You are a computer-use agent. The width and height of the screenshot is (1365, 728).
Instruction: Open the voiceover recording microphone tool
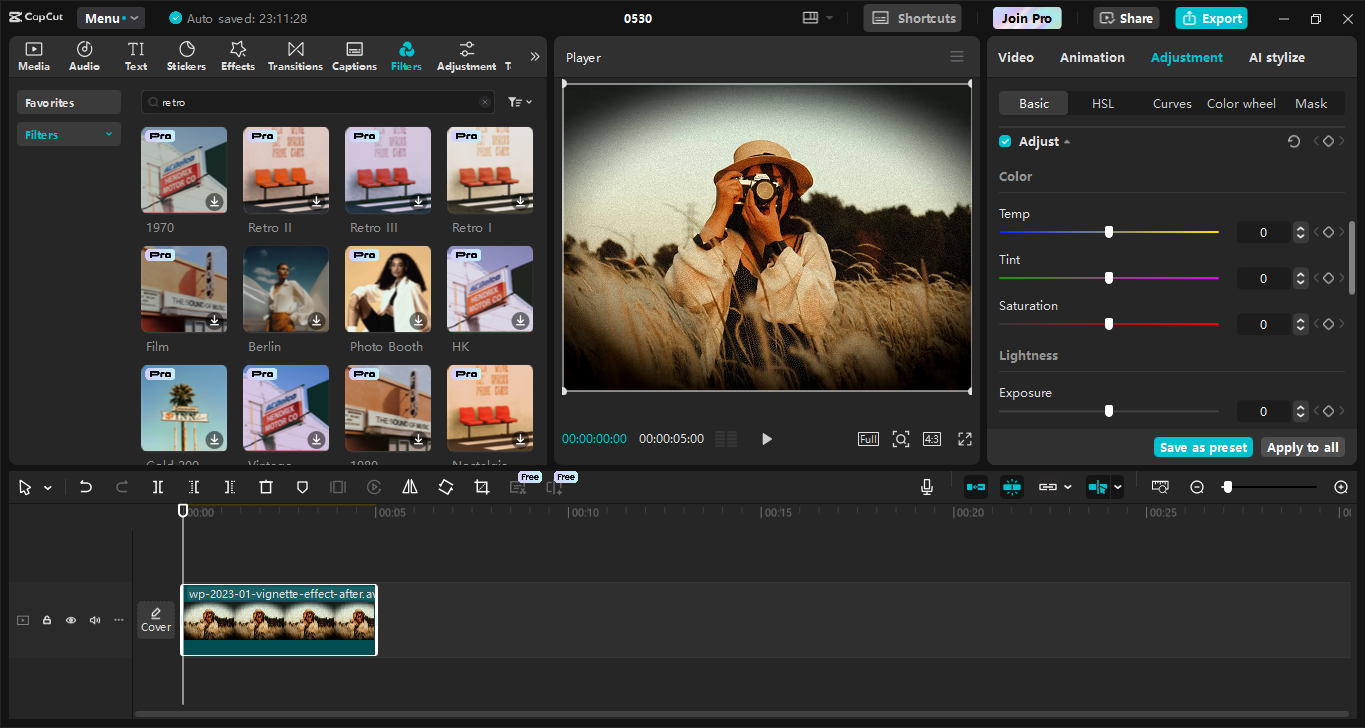(926, 487)
